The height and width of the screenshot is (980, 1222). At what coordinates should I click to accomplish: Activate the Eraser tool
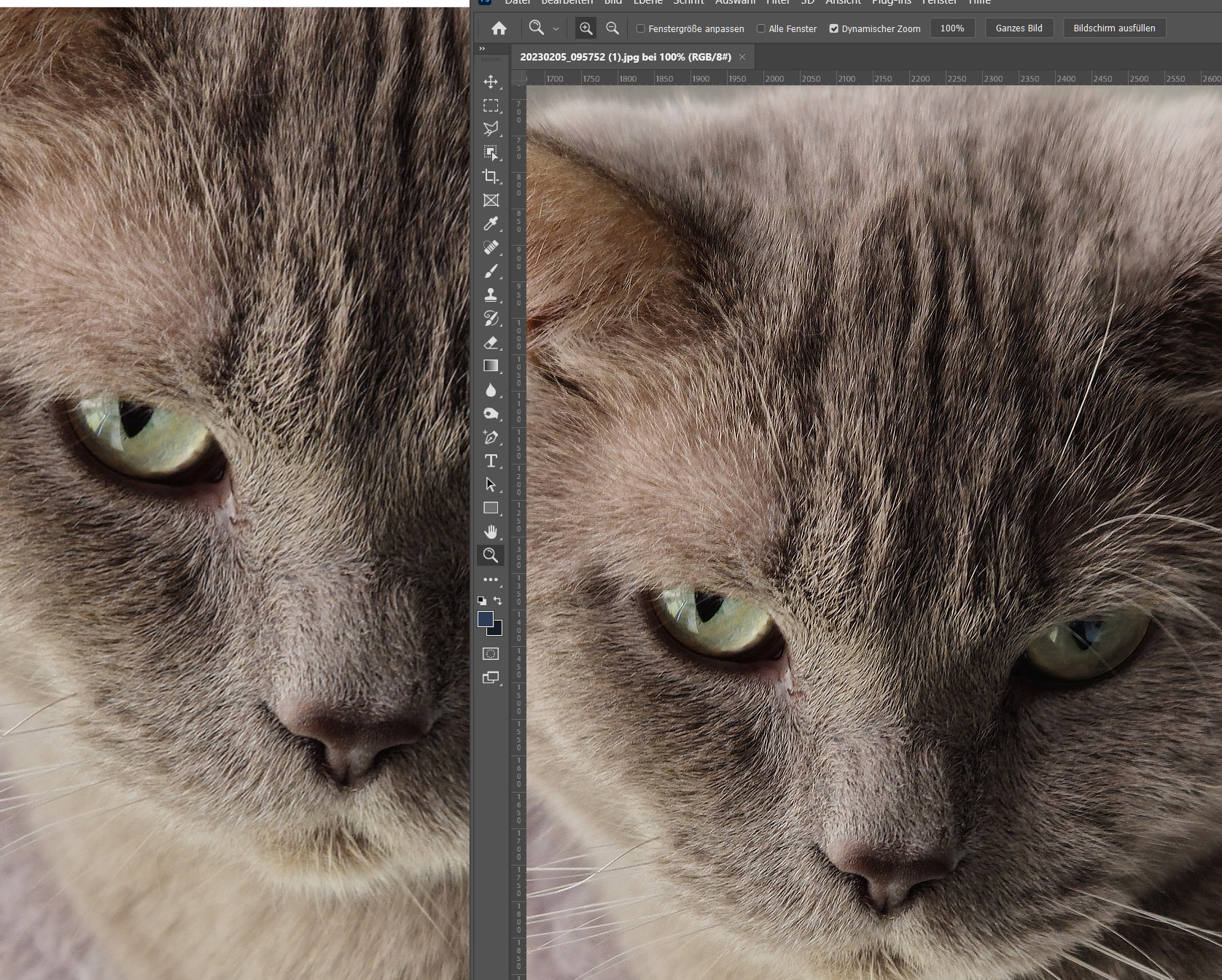(491, 342)
